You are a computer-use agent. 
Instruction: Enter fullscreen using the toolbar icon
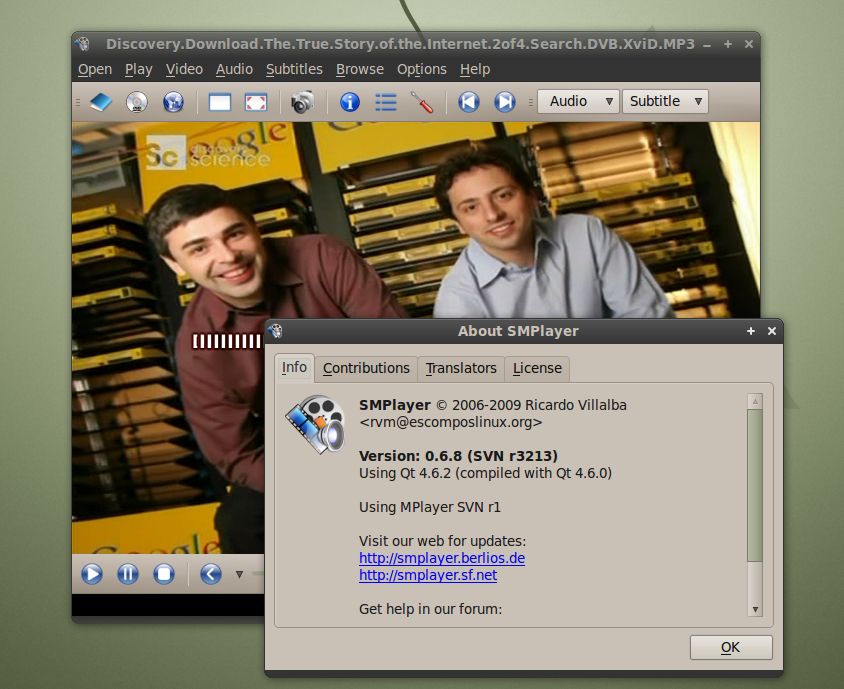(255, 102)
